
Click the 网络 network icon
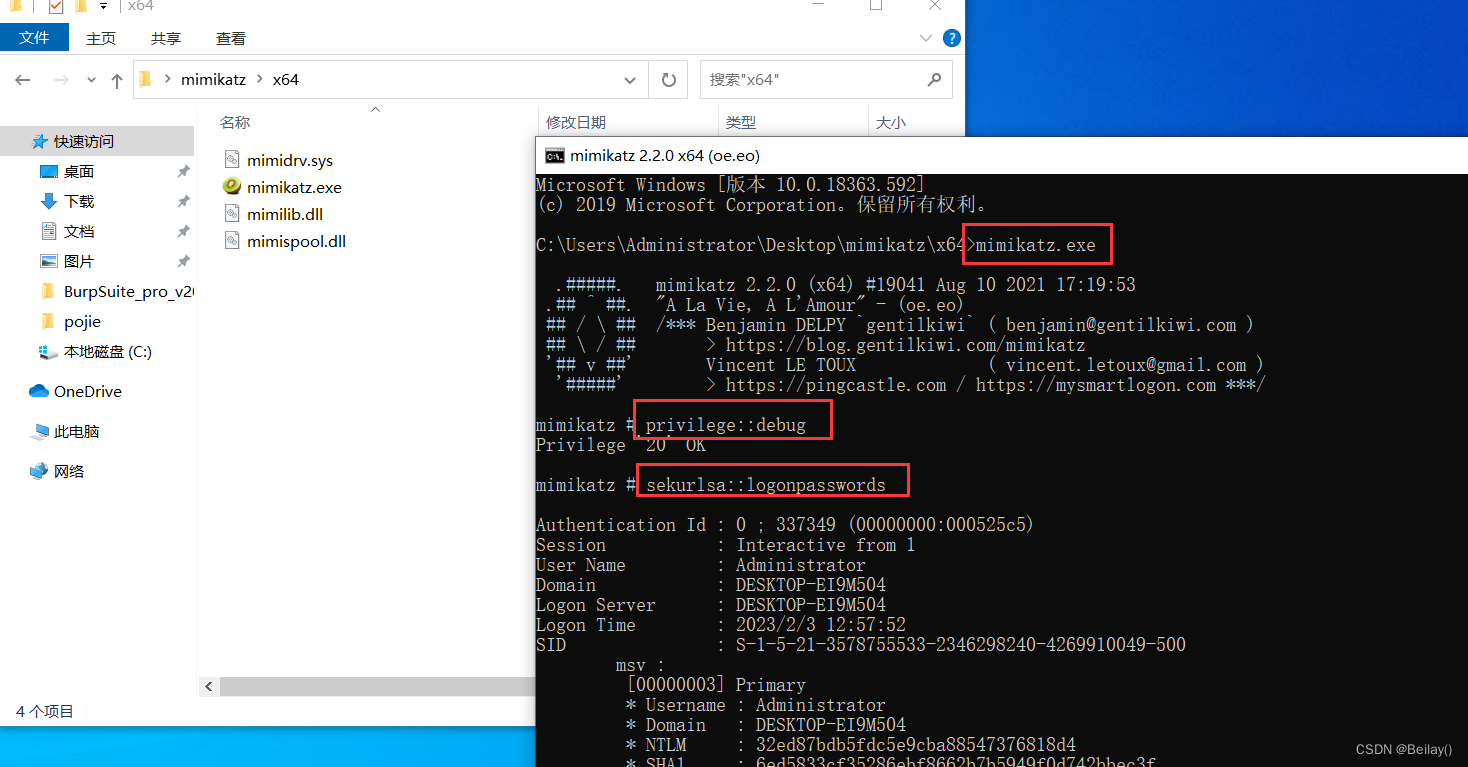(x=39, y=471)
